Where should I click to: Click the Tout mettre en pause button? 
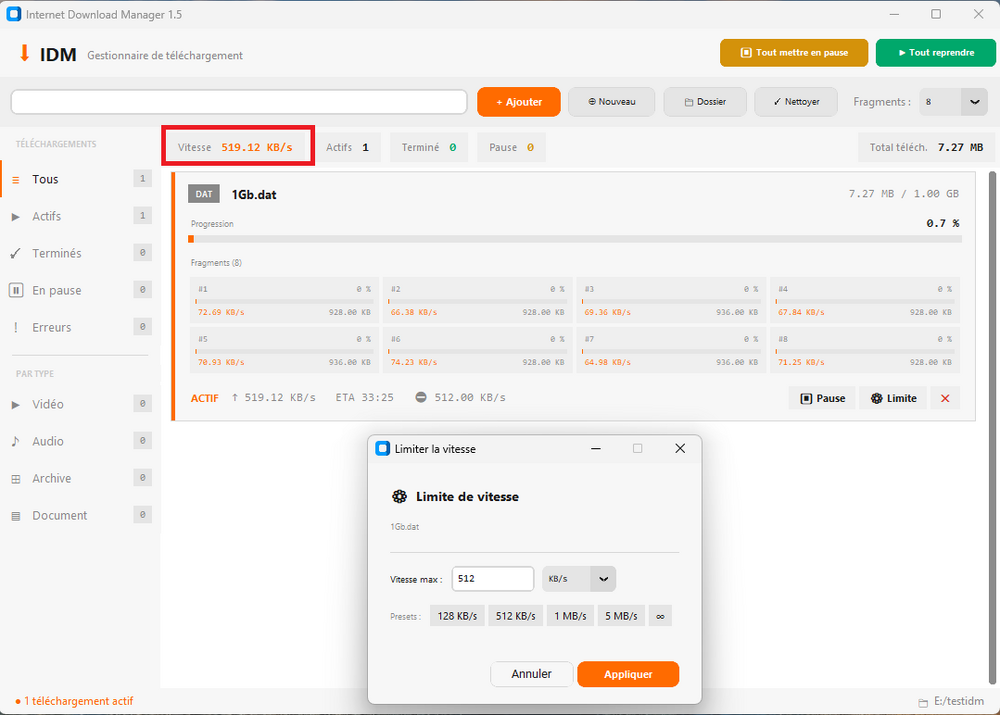pos(794,53)
